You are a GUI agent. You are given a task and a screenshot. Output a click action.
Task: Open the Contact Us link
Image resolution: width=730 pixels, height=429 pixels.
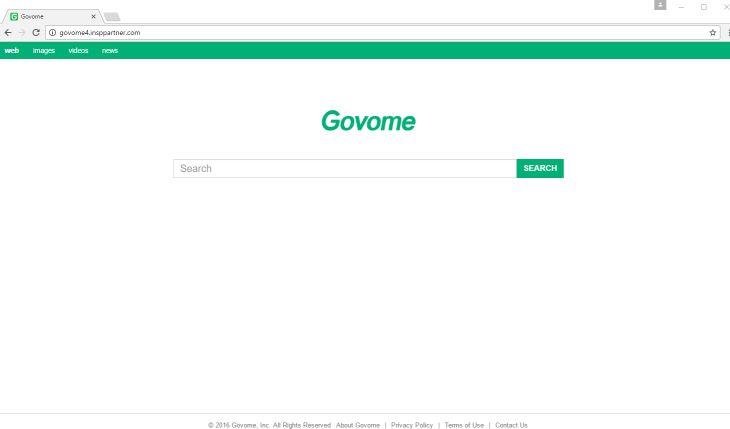click(511, 425)
